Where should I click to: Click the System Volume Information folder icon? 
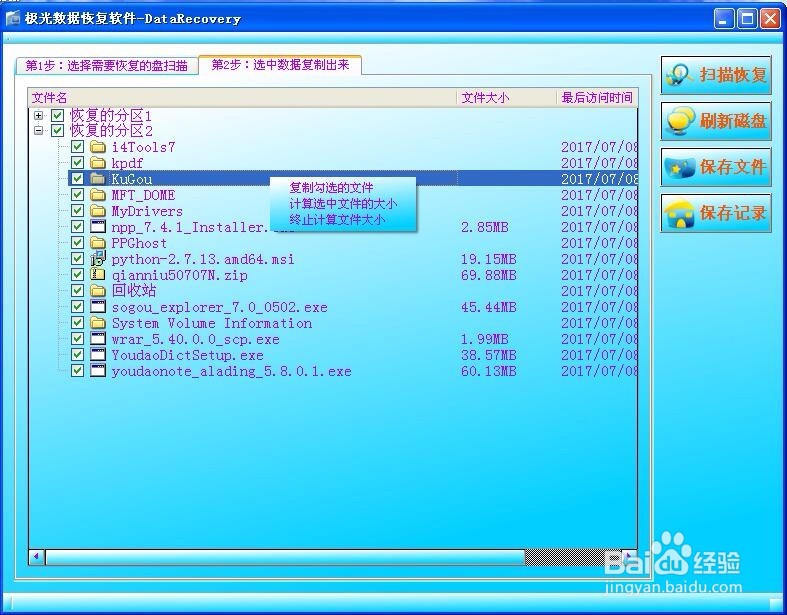tap(97, 323)
